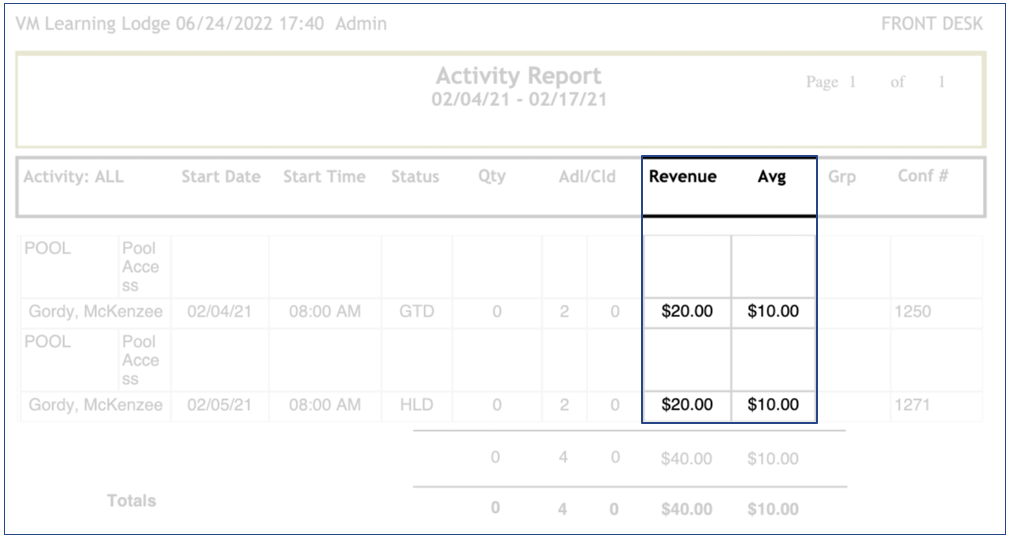Click the Grp column header
Screen dimensions: 1010x539
pyautogui.click(x=842, y=177)
